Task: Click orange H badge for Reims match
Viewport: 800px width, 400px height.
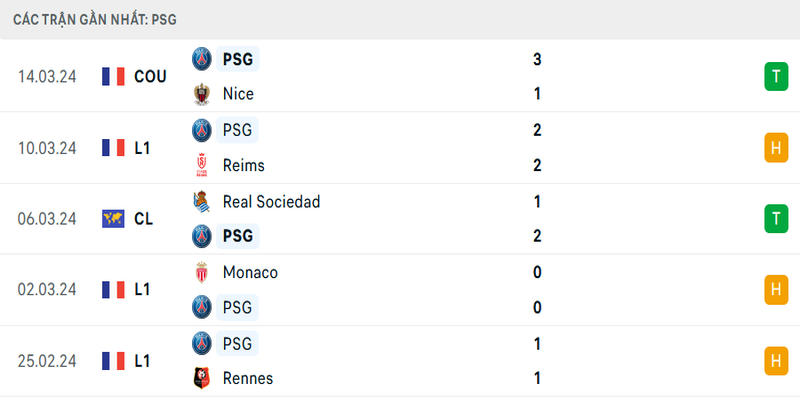Action: [x=775, y=148]
